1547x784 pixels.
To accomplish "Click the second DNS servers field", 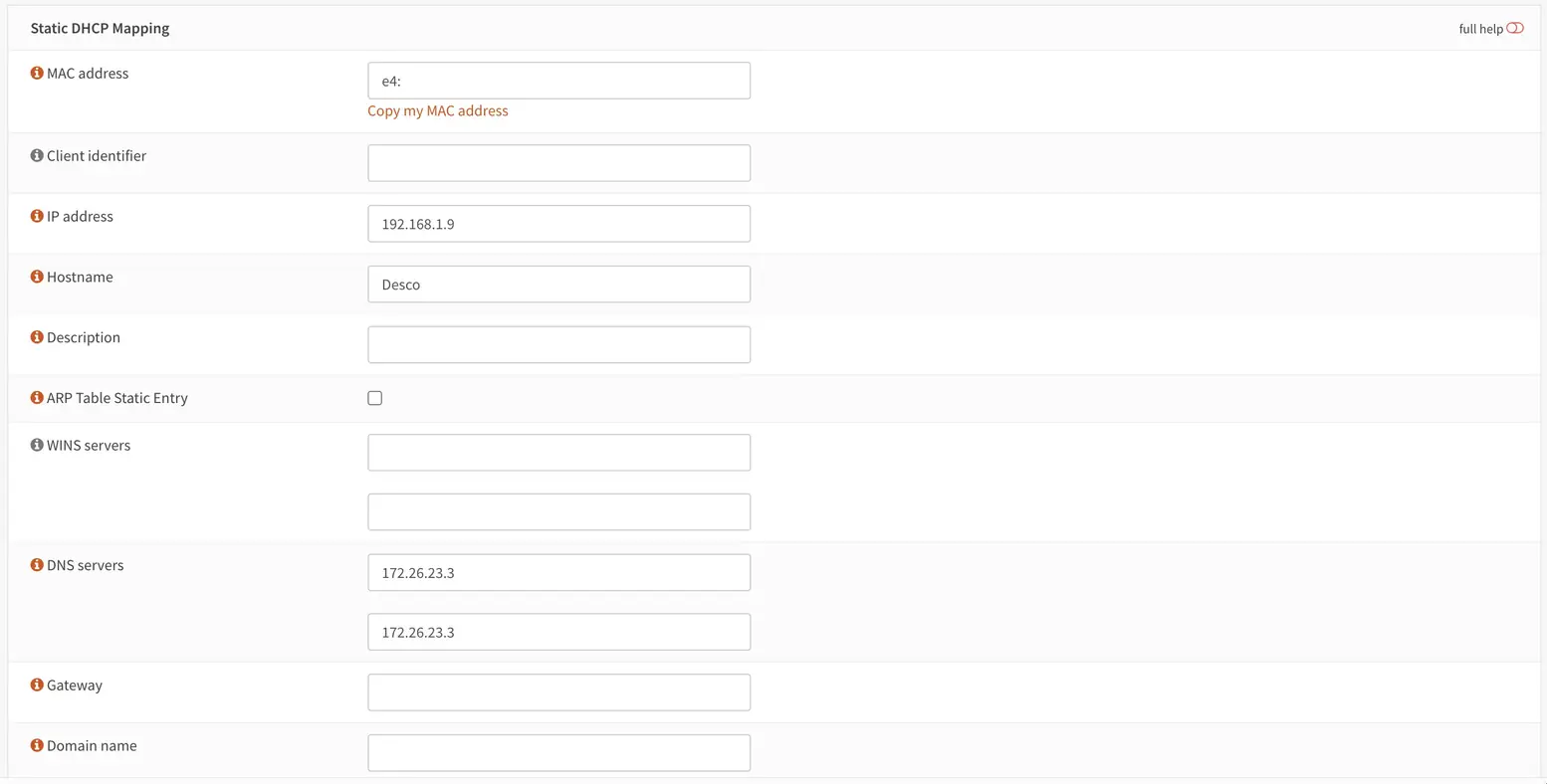I will point(558,633).
